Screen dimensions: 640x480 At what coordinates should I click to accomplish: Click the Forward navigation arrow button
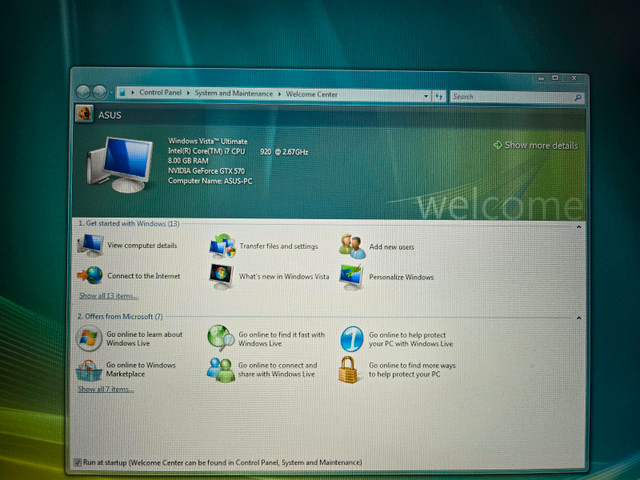99,92
